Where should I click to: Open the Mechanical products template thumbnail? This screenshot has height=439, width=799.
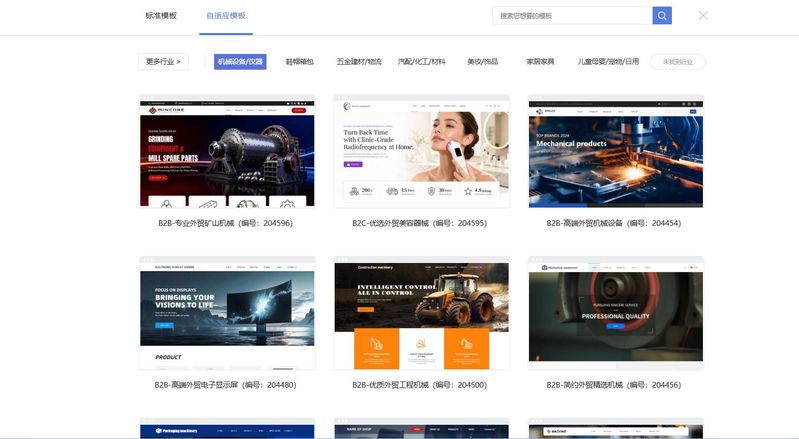[x=616, y=151]
